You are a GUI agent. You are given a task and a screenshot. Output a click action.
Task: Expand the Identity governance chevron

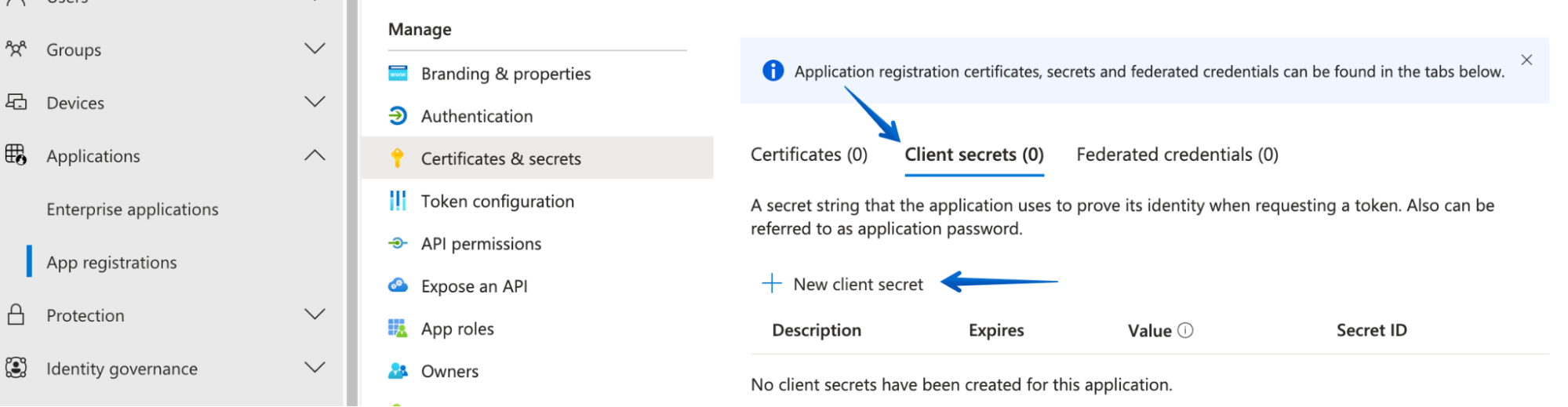pyautogui.click(x=315, y=367)
